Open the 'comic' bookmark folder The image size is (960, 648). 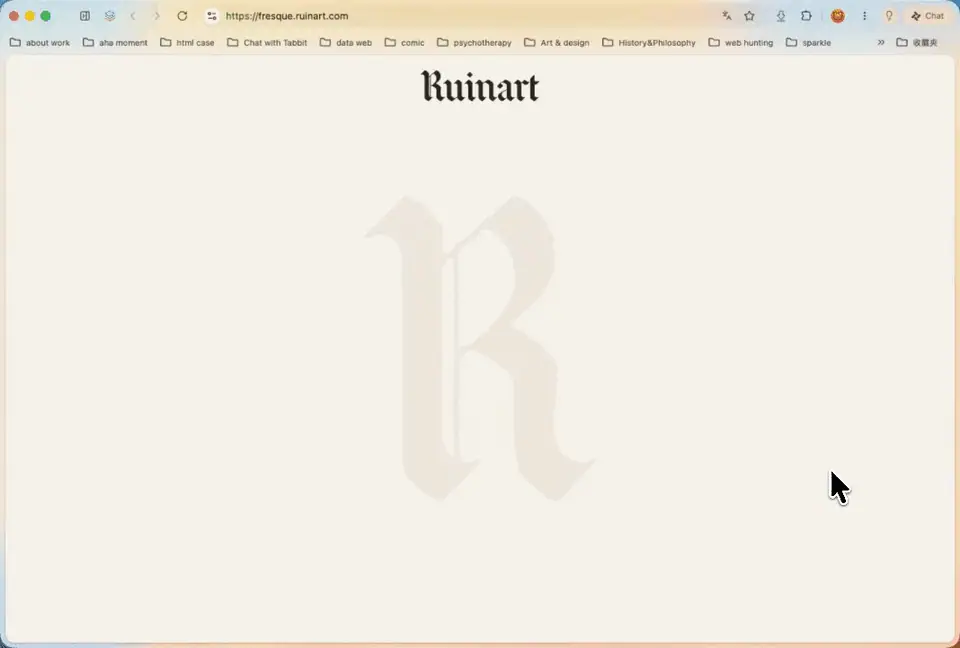(x=404, y=42)
